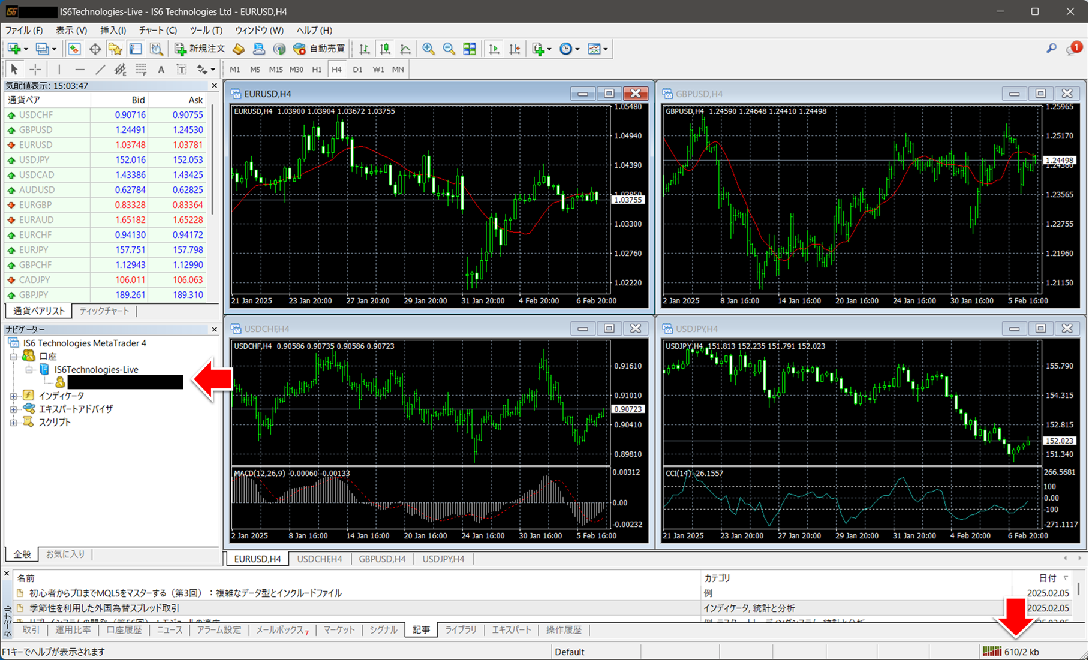This screenshot has width=1088, height=661.
Task: Click the 新規注文 new order button
Action: tap(200, 49)
